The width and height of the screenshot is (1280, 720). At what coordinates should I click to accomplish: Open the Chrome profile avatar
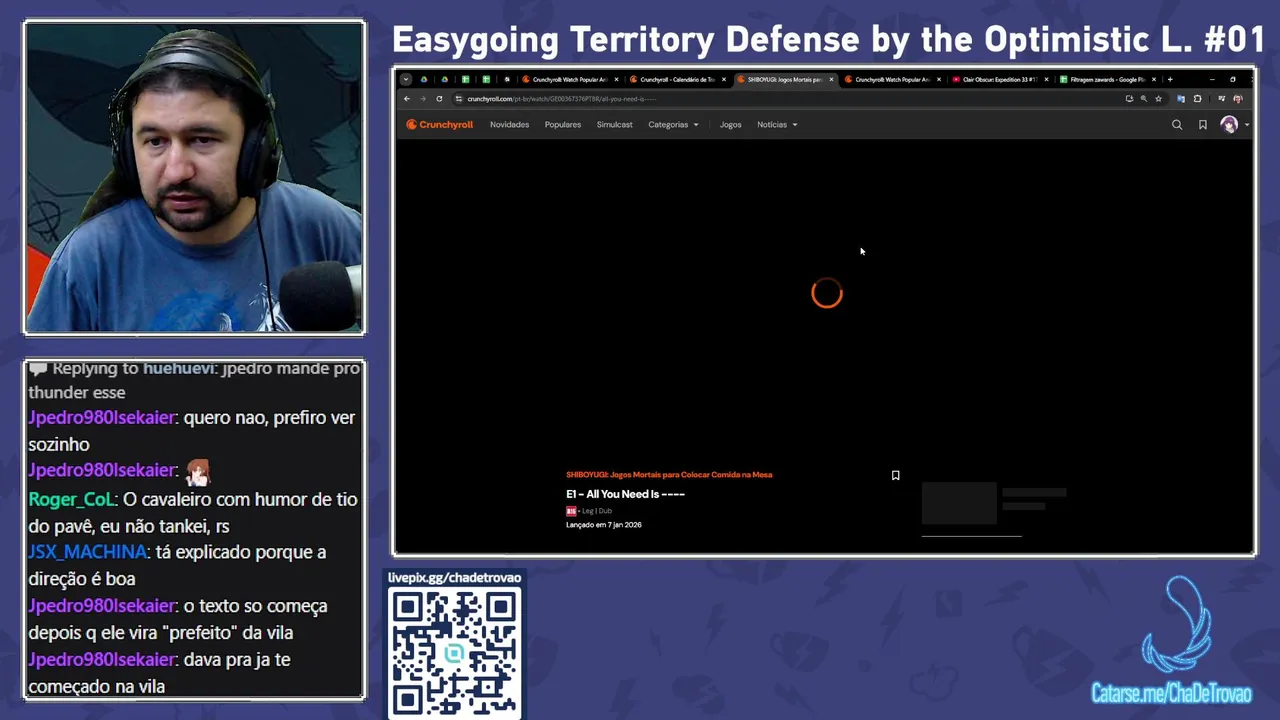(x=1238, y=99)
